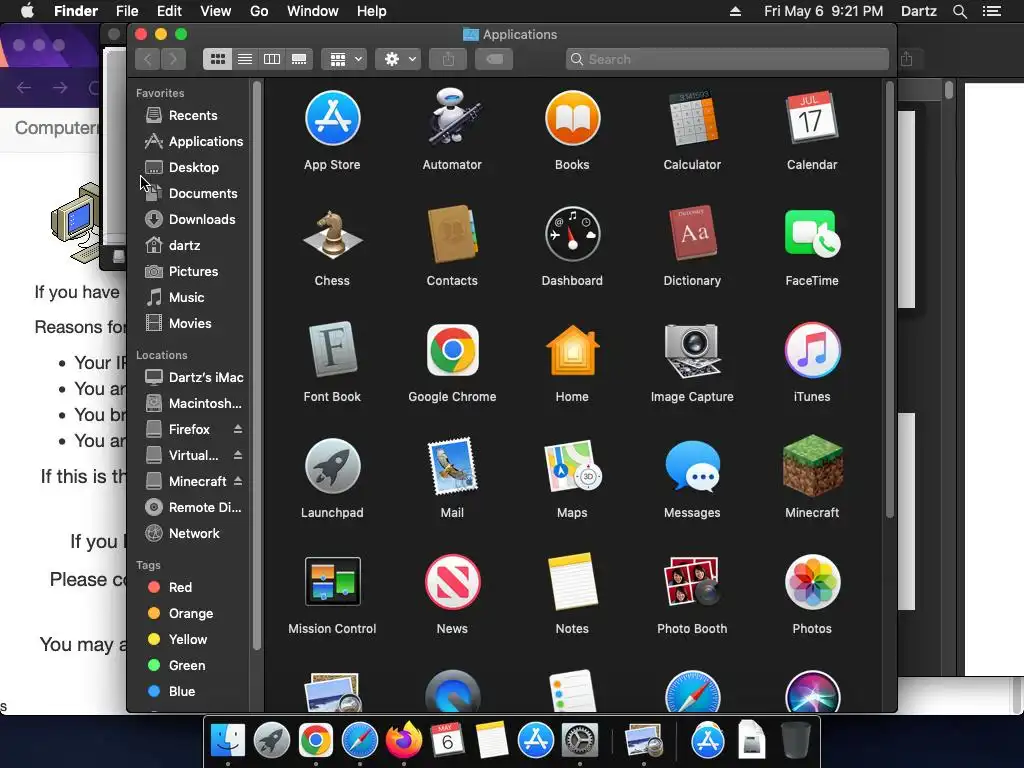Open the App Store application icon
The width and height of the screenshot is (1024, 768).
tap(332, 119)
